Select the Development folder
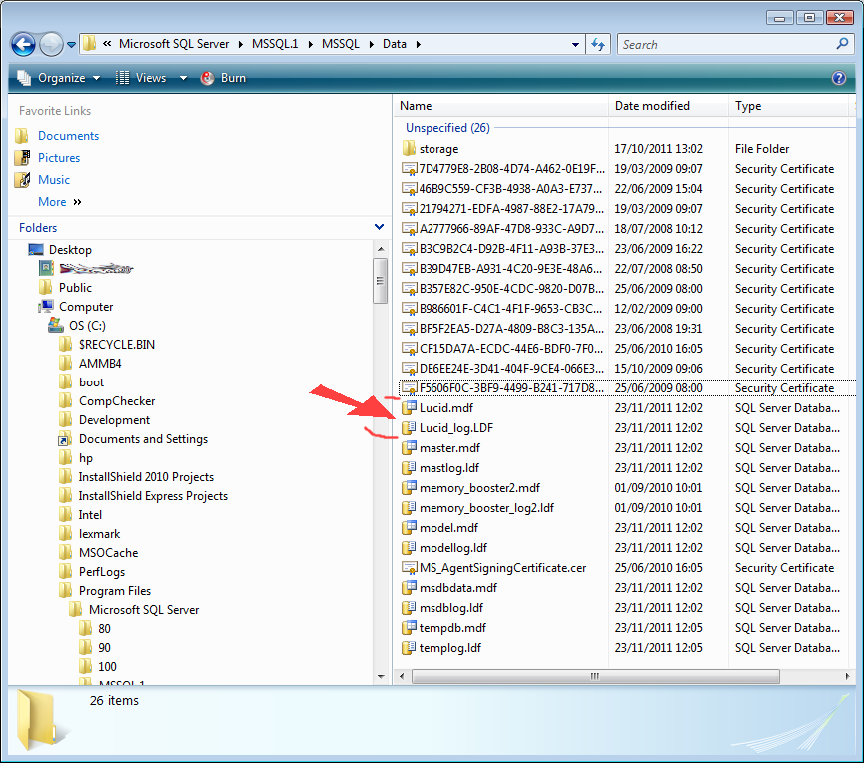This screenshot has height=763, width=864. pos(114,420)
